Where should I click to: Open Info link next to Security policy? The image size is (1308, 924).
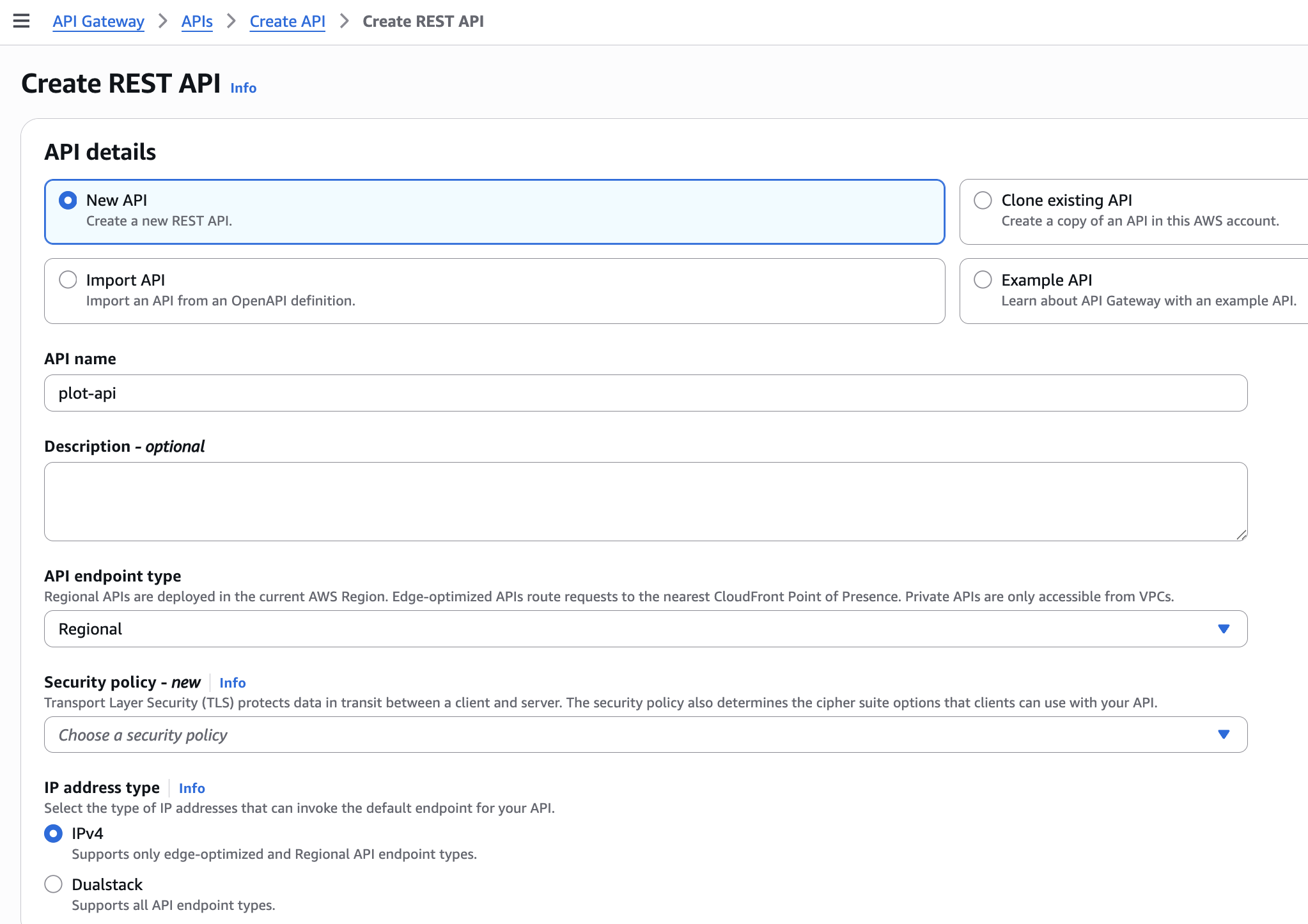pyautogui.click(x=232, y=682)
